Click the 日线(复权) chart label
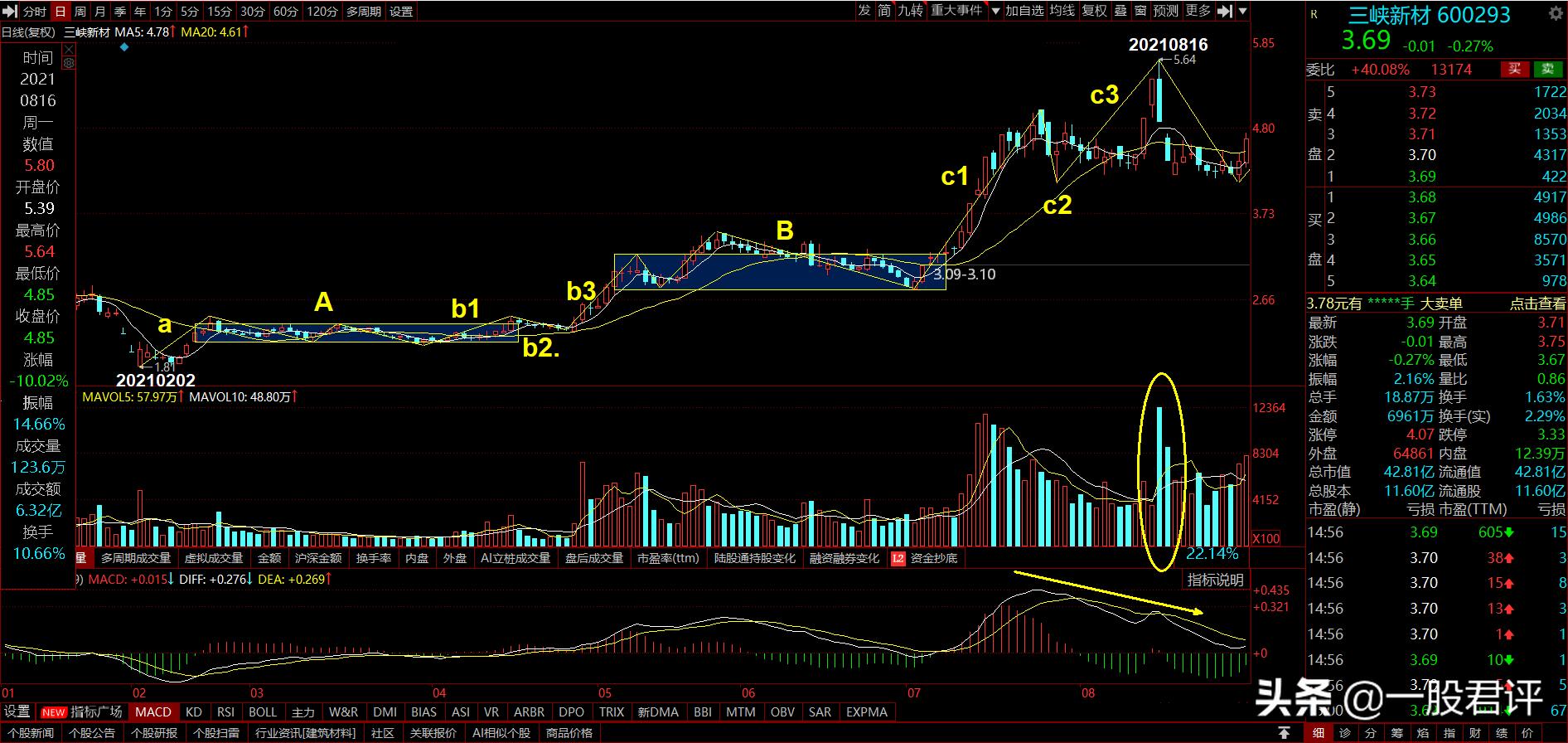1568x743 pixels. tap(28, 32)
